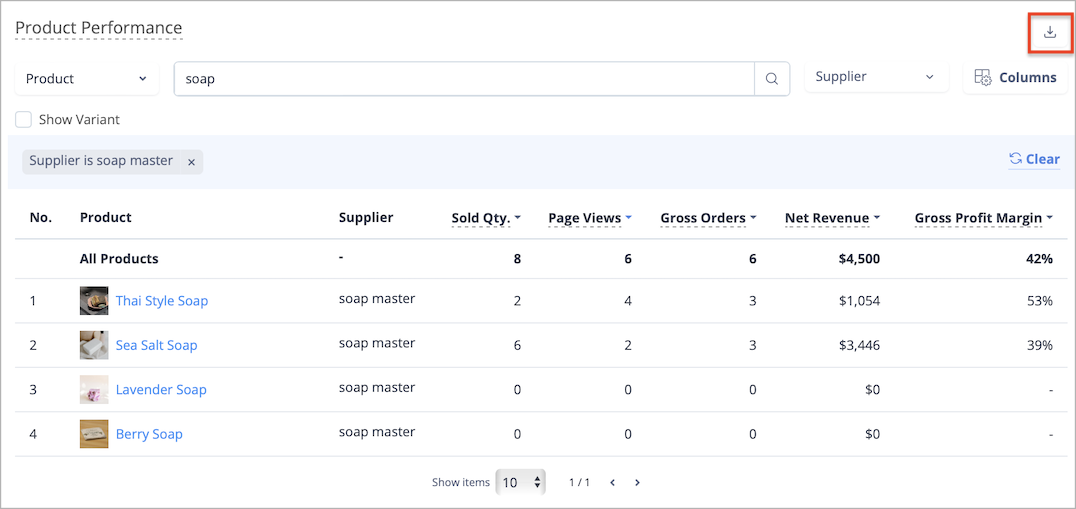Viewport: 1076px width, 509px height.
Task: Click the Lavender Soap thumbnail image
Action: [94, 390]
